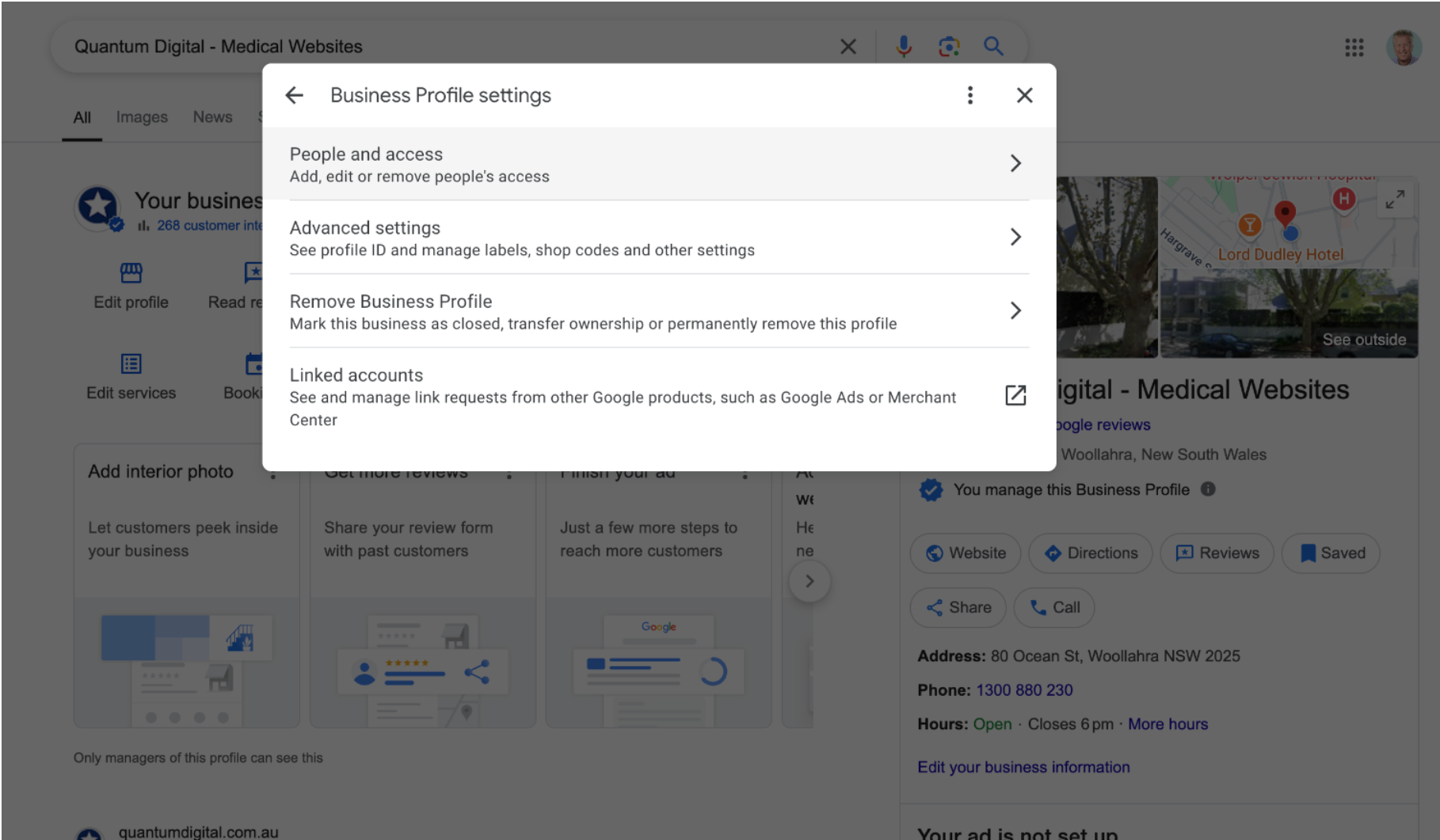Open quantumdigital.com.au search result

tap(198, 831)
